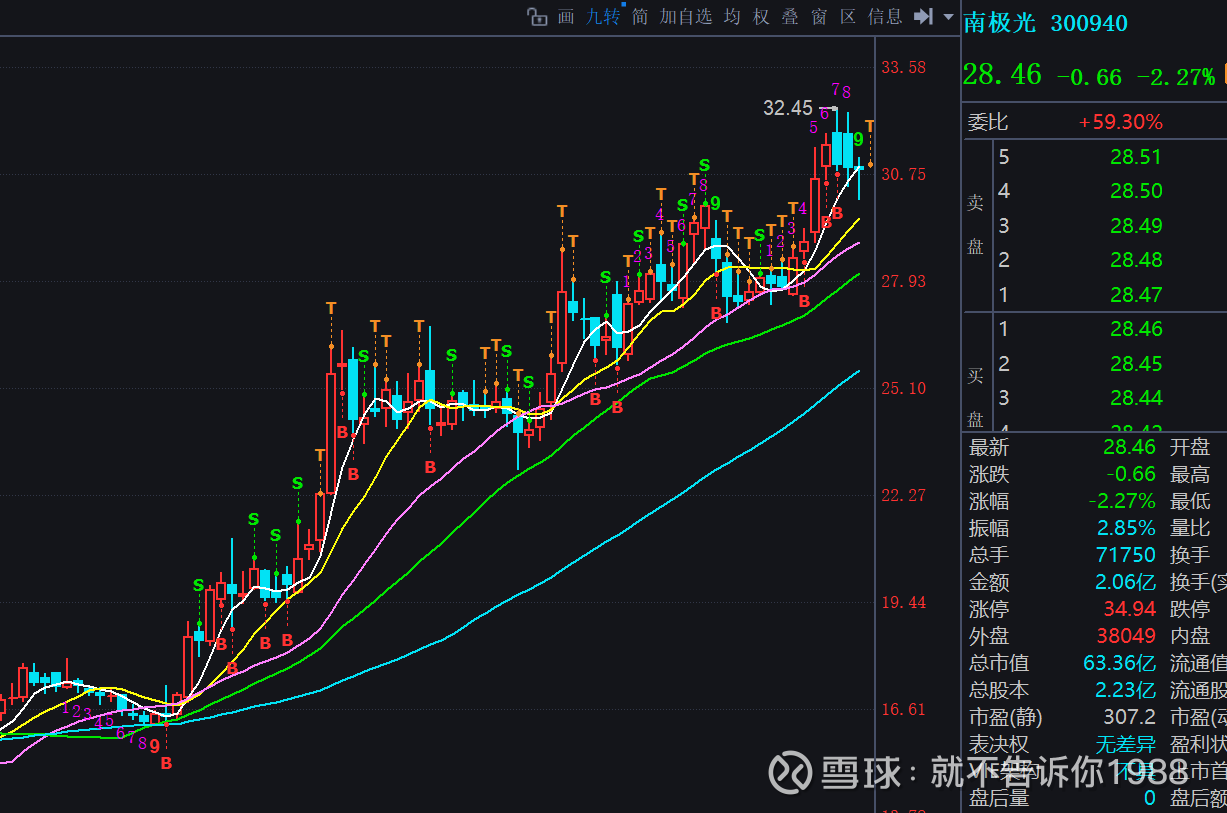The height and width of the screenshot is (813, 1227).
Task: Click the stock name 南极光
Action: tap(1001, 23)
